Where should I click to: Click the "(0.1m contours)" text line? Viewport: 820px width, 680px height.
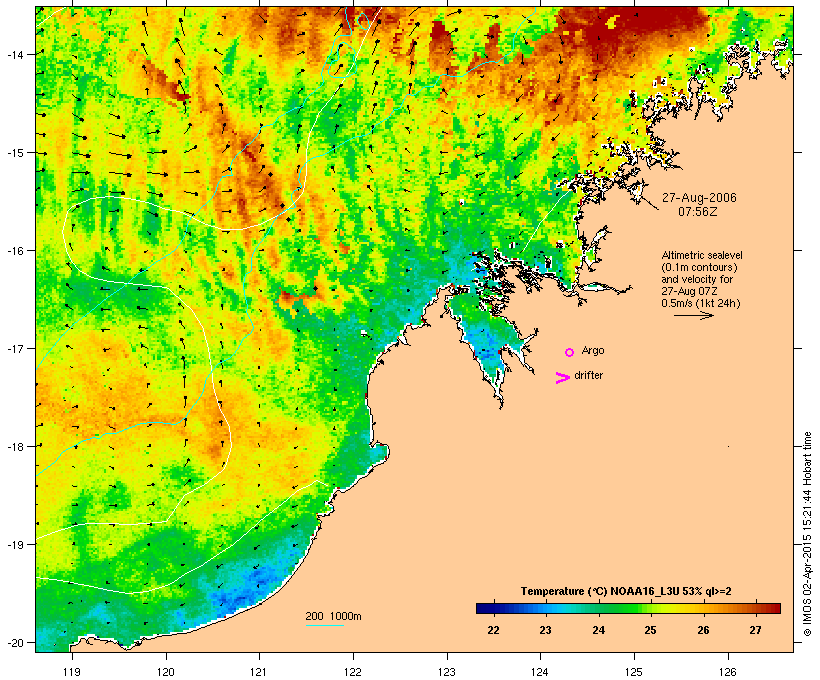click(699, 268)
